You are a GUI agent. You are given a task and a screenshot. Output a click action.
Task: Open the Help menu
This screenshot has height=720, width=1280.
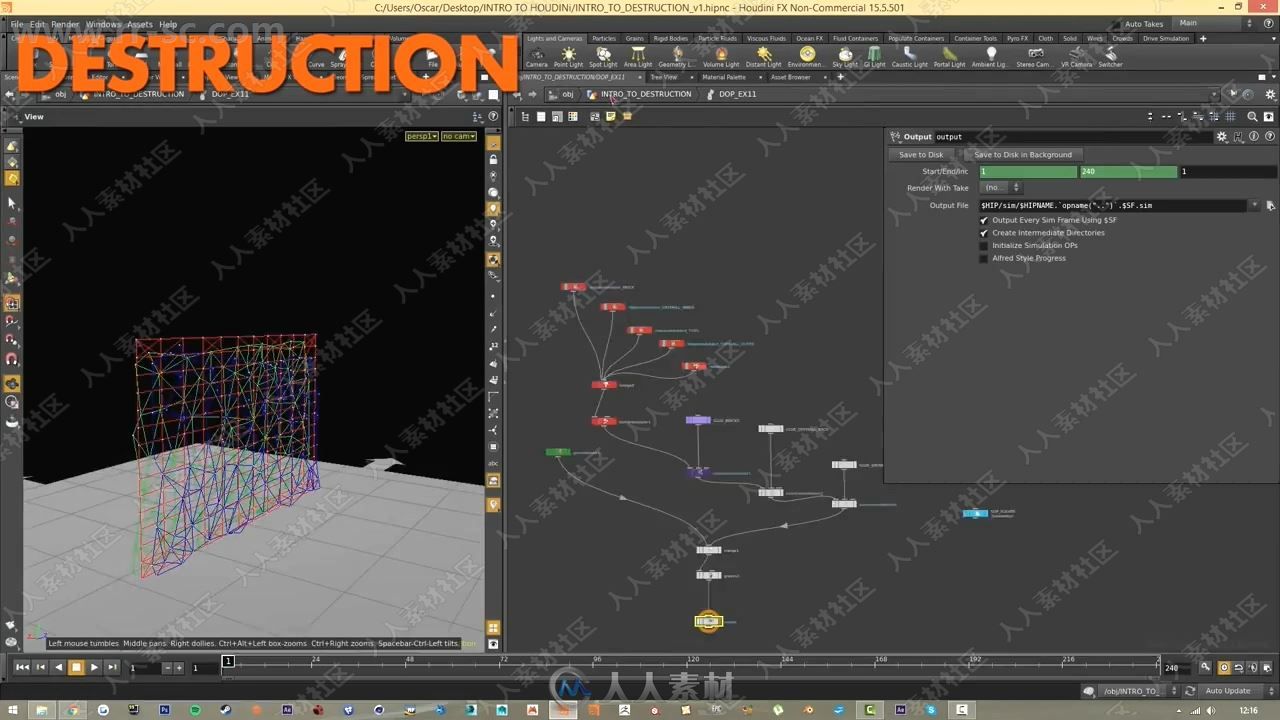tap(168, 24)
